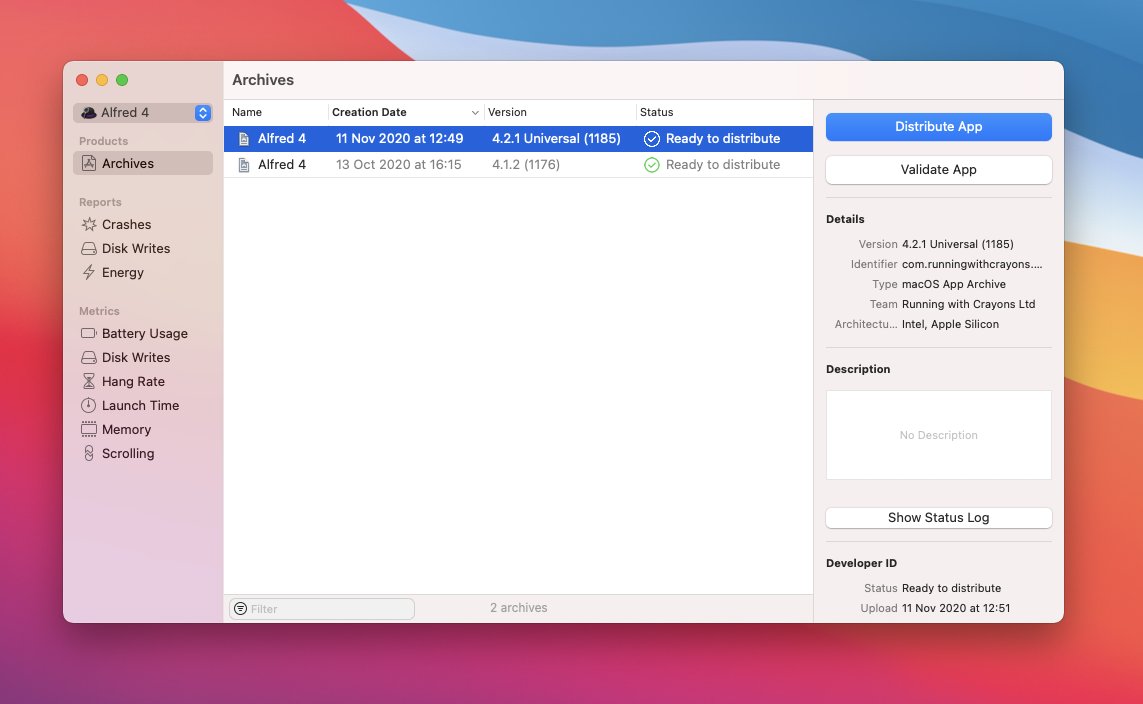Click the Disk Writes drive icon under Reports
This screenshot has width=1143, height=704.
(x=89, y=249)
